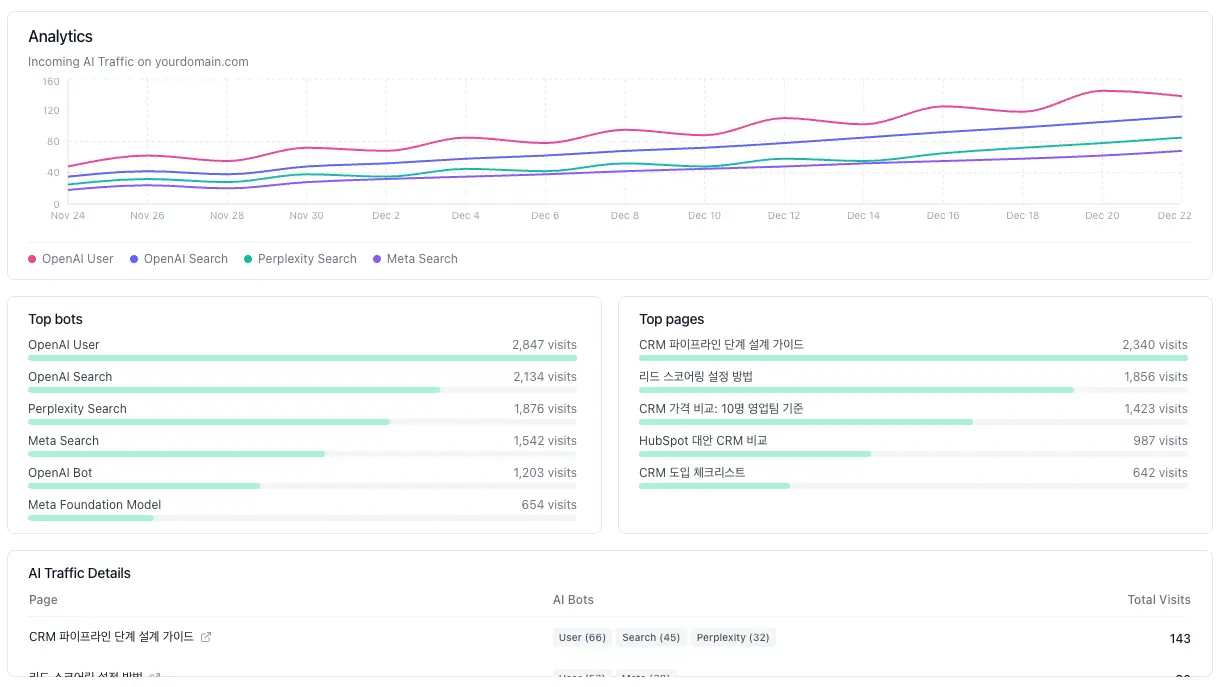
Task: Click the pink OpenAI User legend dot
Action: tap(33, 259)
